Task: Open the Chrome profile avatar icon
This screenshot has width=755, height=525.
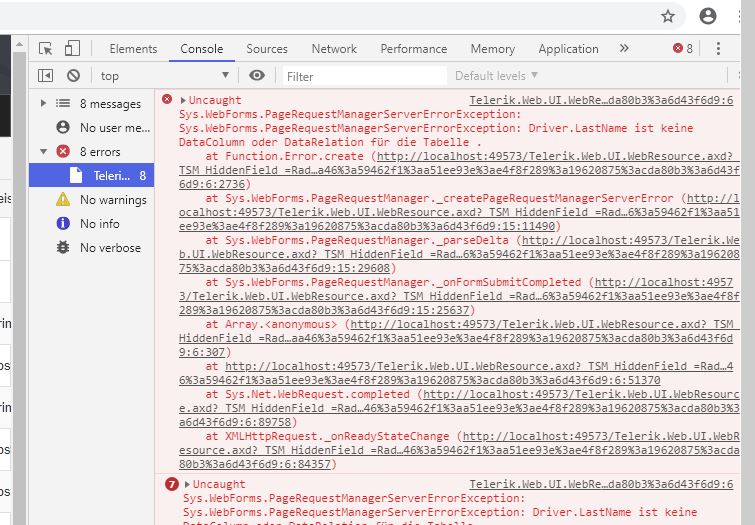Action: [708, 16]
